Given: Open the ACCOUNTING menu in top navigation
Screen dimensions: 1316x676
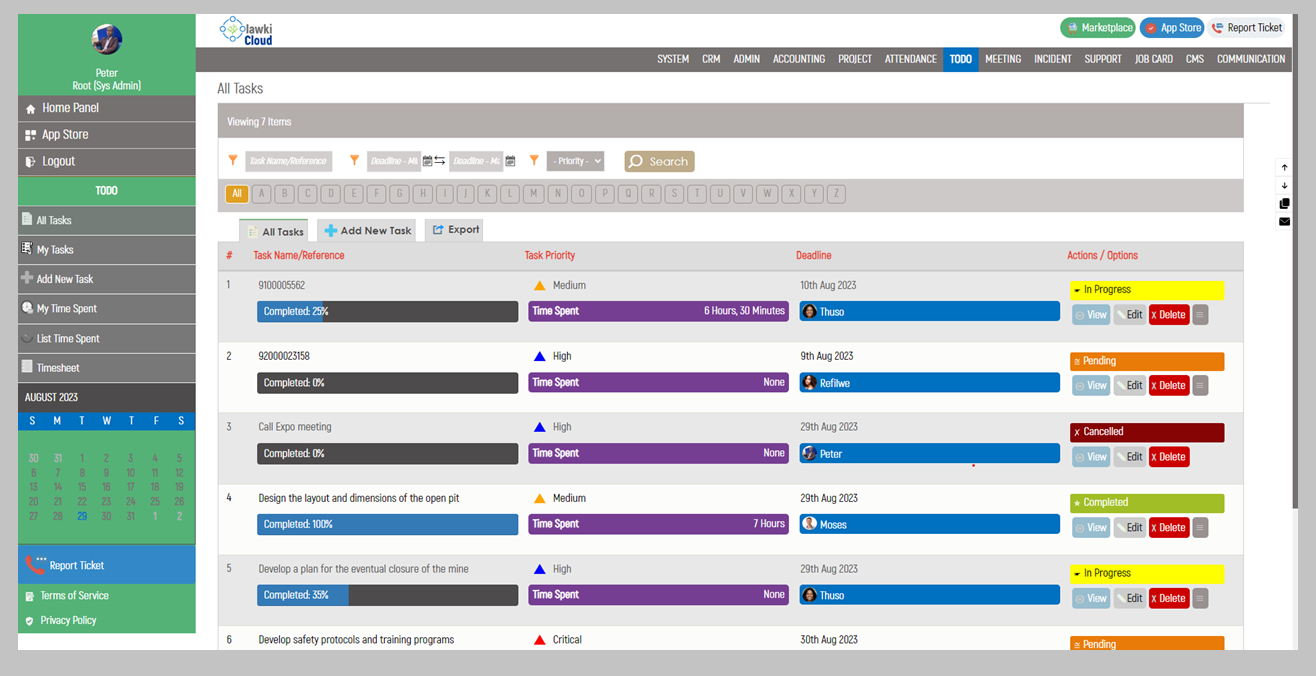Looking at the screenshot, I should pyautogui.click(x=799, y=59).
